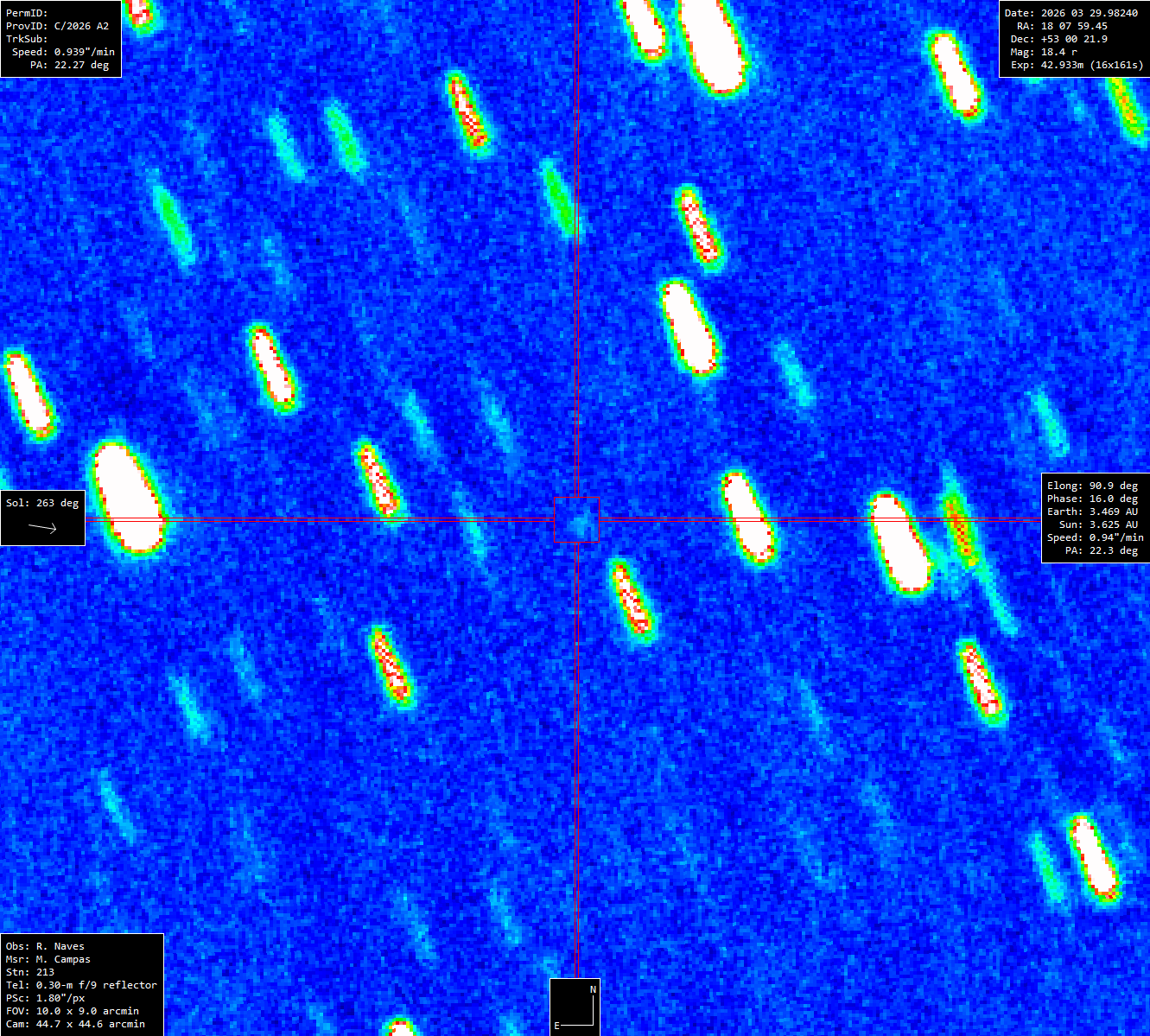
Task: Select the ProvID C/2026 A2 text
Action: point(58,26)
